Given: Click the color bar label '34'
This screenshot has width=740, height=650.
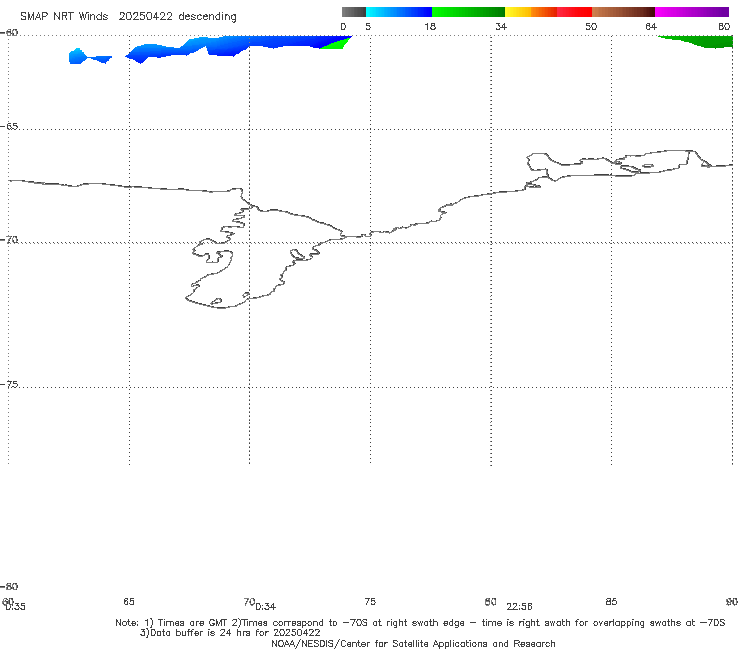Looking at the screenshot, I should click(501, 26).
